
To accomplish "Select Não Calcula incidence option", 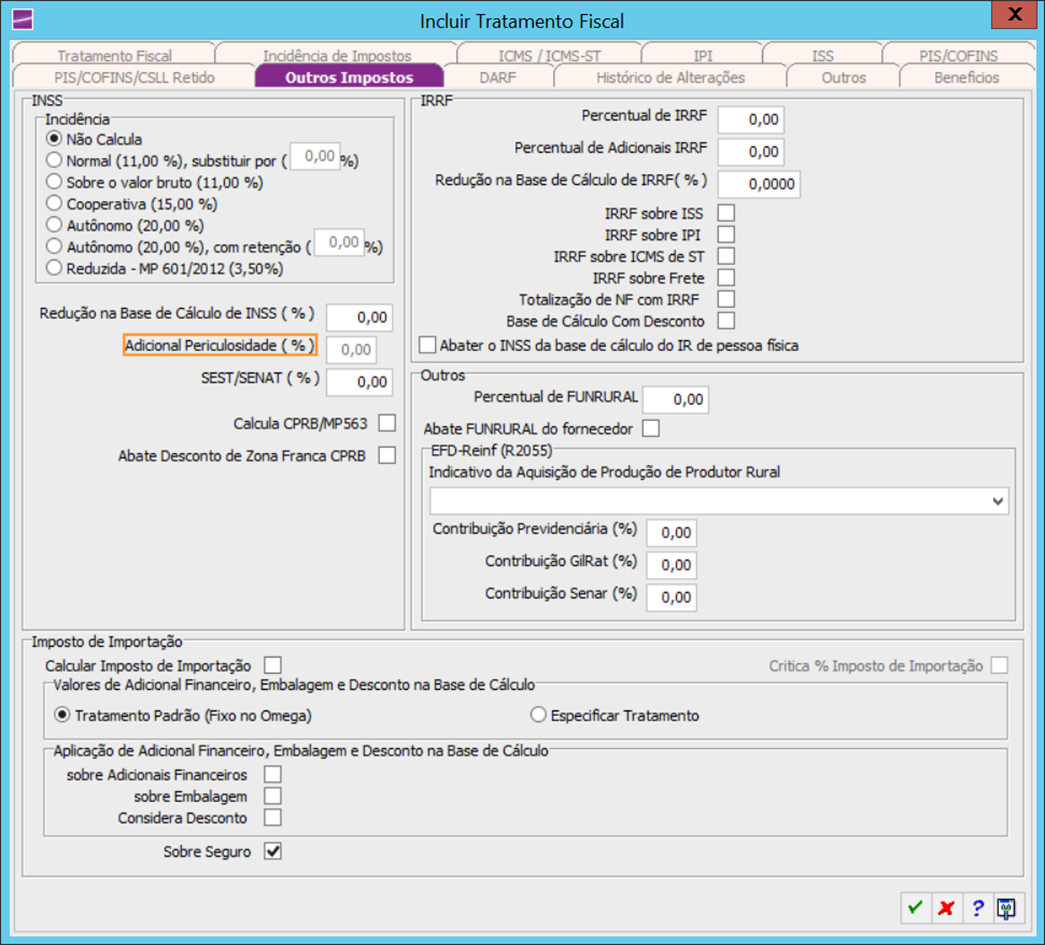I will tap(54, 139).
